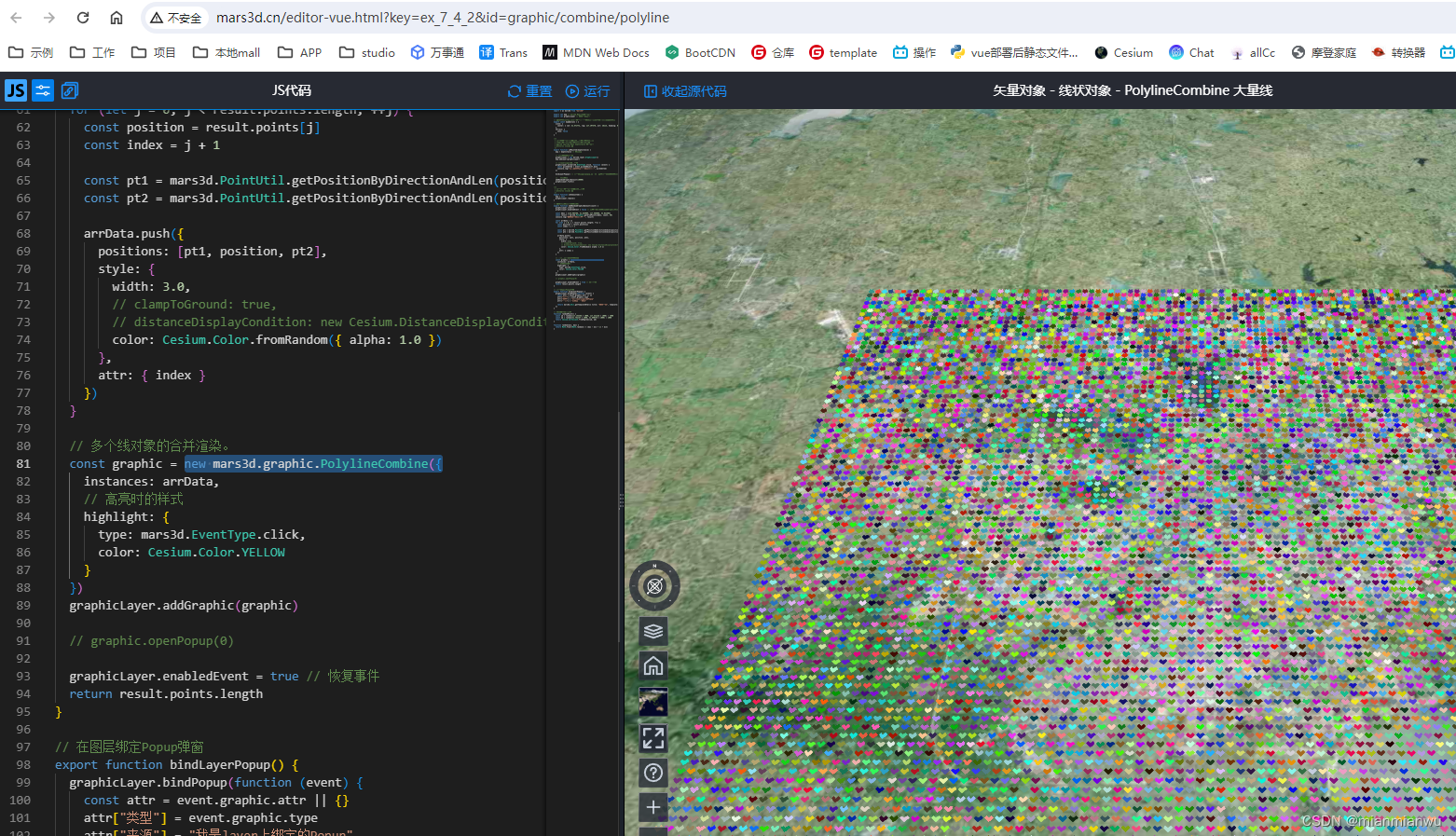Click the home view icon in map controls

point(652,665)
